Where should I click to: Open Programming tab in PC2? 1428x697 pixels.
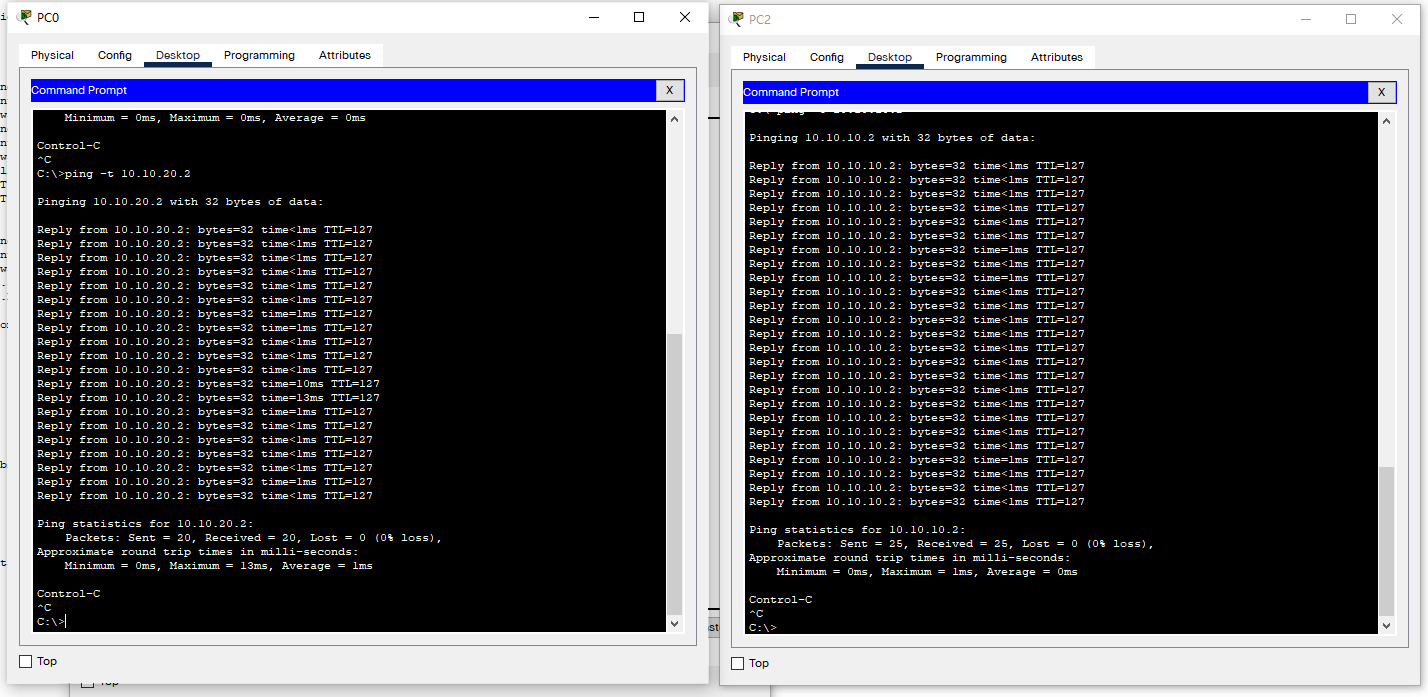[x=971, y=58]
